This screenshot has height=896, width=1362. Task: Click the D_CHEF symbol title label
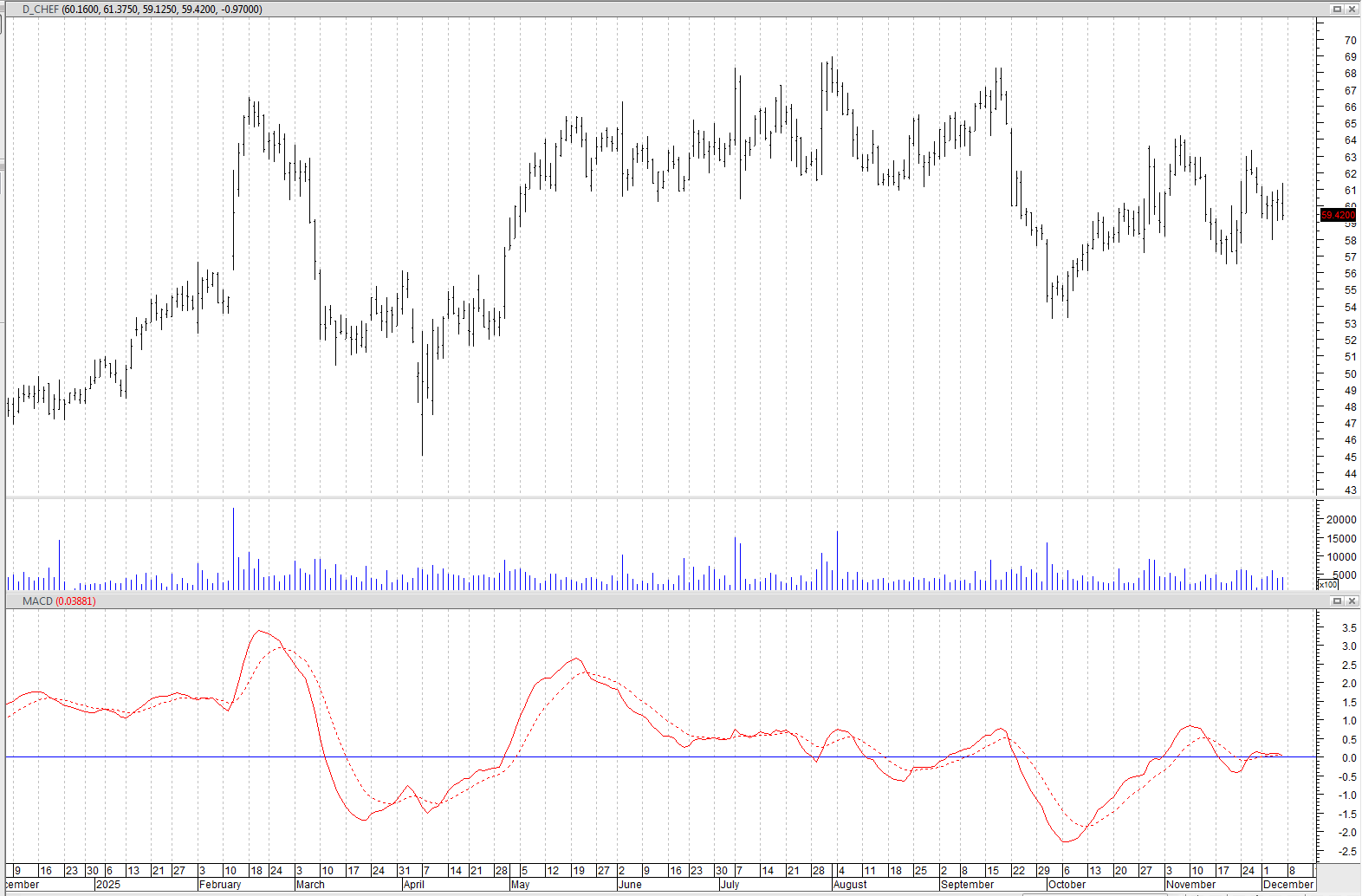(40, 10)
